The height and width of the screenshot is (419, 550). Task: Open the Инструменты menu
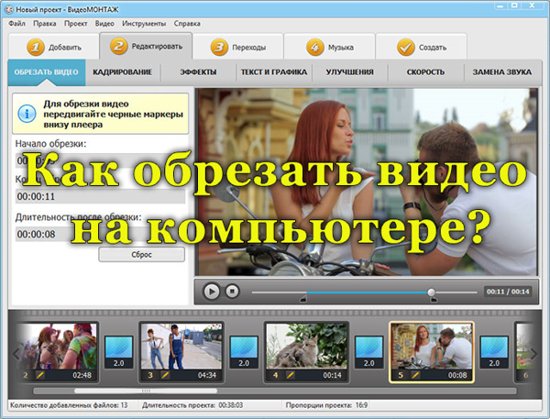144,23
